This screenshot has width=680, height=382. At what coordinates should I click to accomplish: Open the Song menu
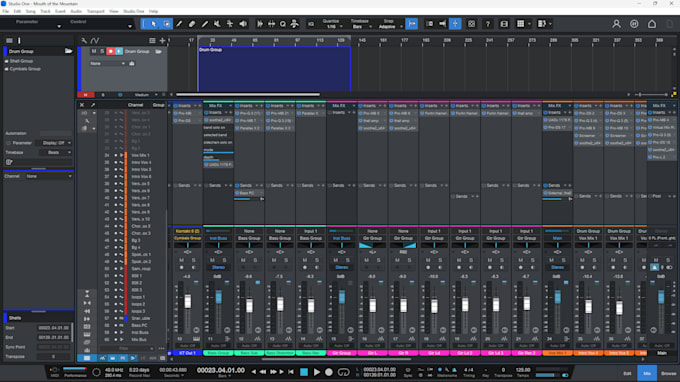click(x=30, y=11)
